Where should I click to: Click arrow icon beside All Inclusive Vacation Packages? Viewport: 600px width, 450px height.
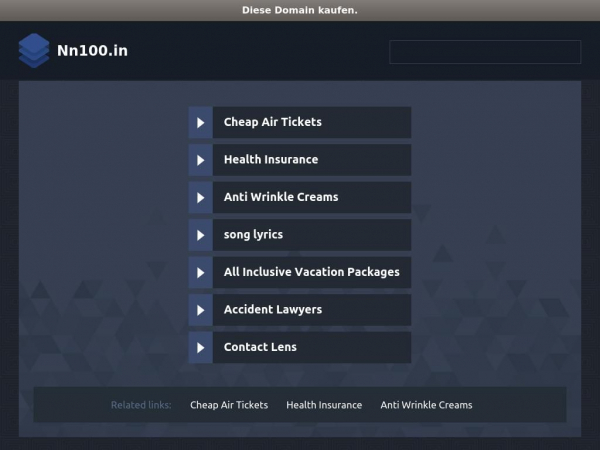tap(201, 272)
